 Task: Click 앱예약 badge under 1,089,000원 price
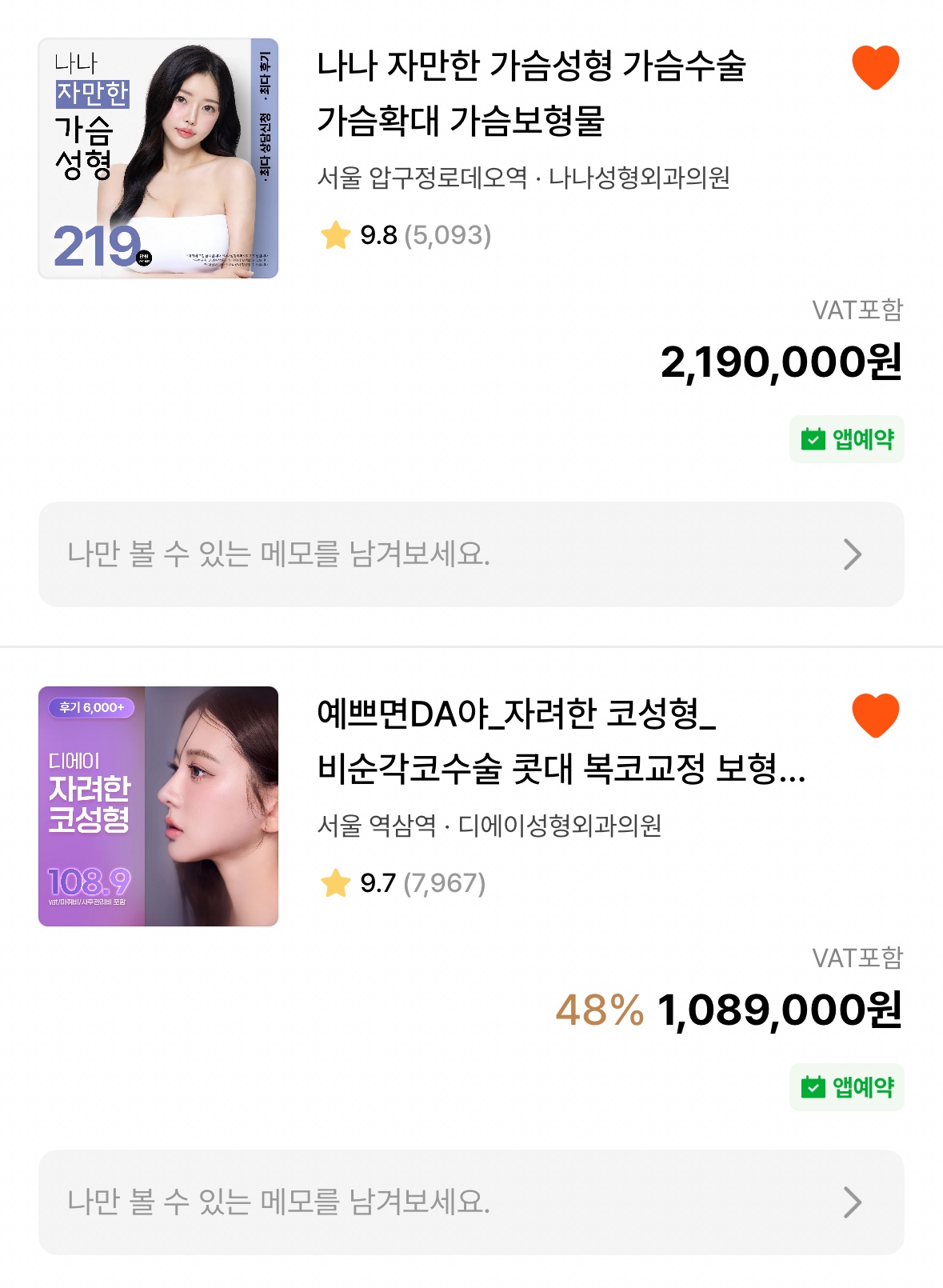846,1087
